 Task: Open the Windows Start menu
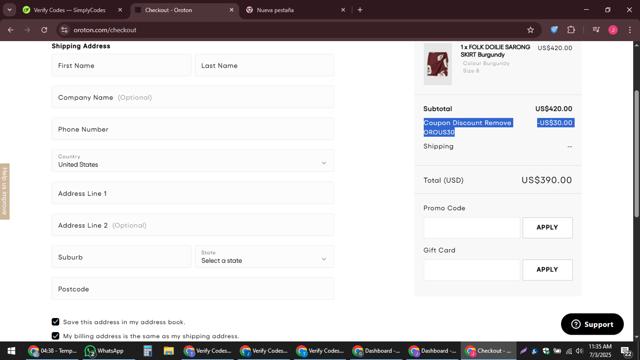point(11,351)
